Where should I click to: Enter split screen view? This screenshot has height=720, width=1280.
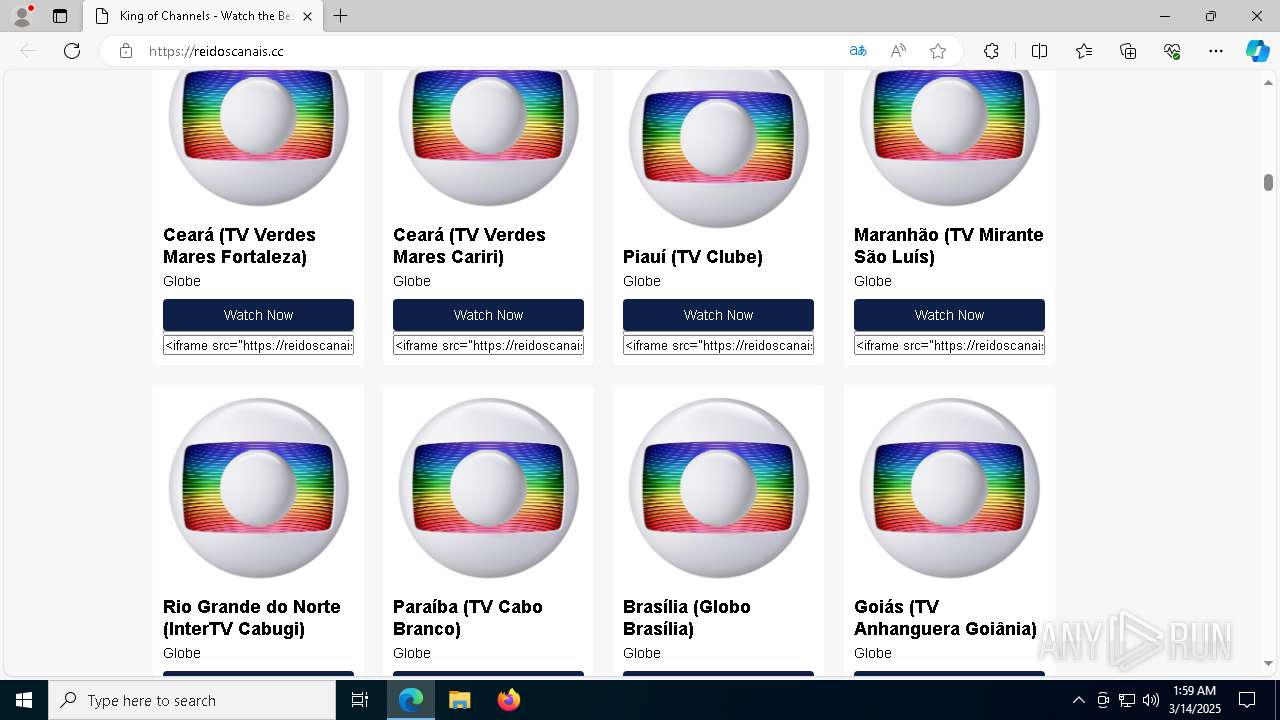tap(1040, 51)
